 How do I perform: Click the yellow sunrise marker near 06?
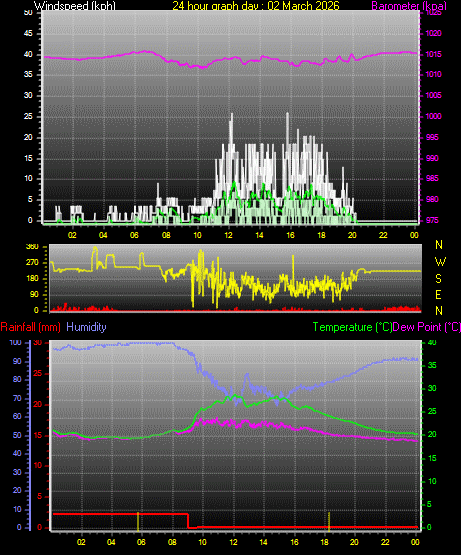pos(138,521)
